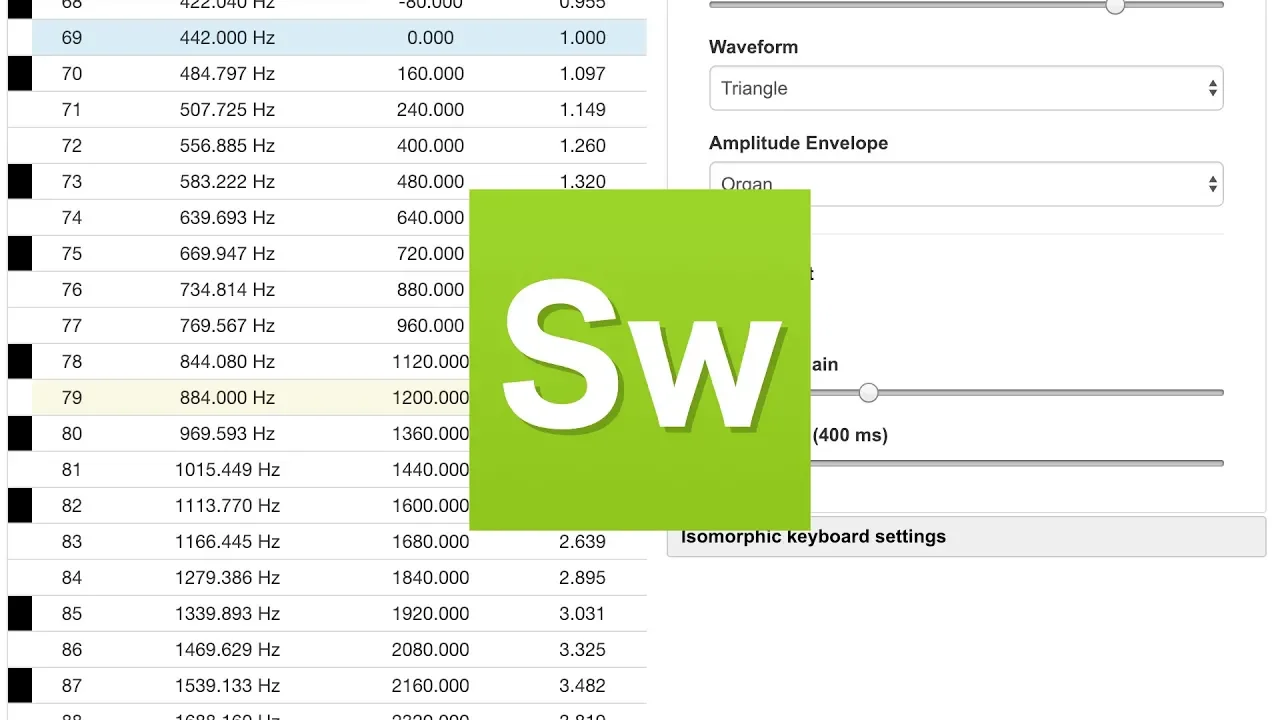Select note number 87 in the table

72,686
